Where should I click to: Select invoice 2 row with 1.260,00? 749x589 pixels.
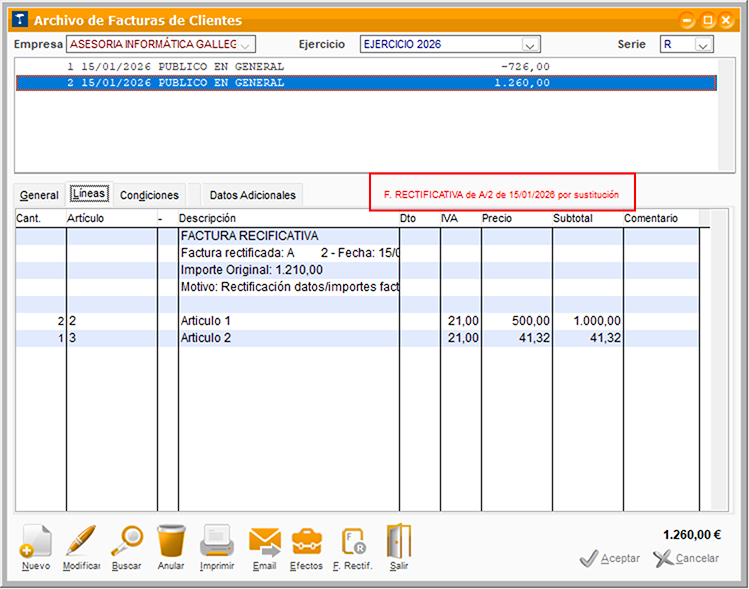[366, 83]
